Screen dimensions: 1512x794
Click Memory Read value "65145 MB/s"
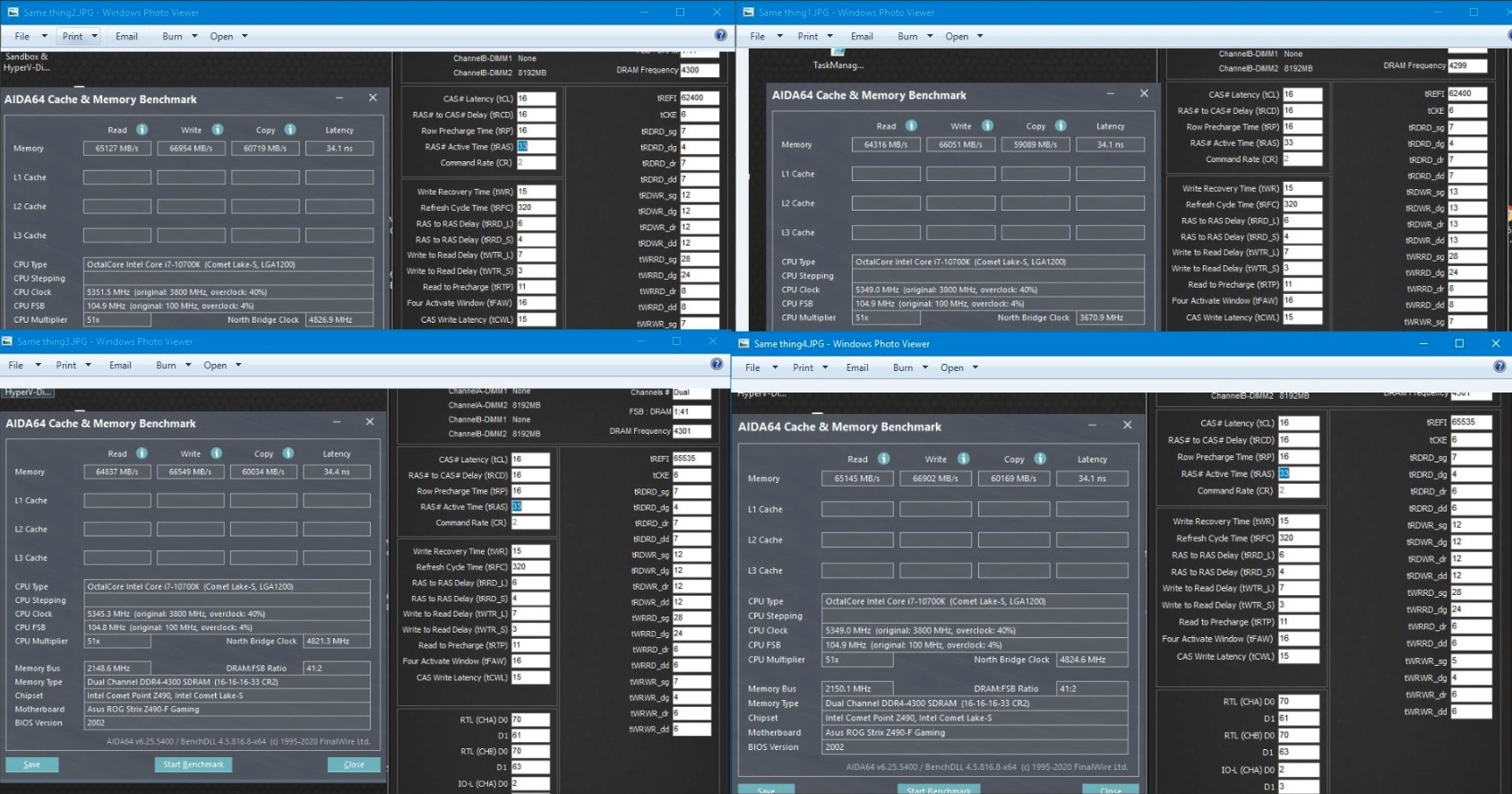857,479
